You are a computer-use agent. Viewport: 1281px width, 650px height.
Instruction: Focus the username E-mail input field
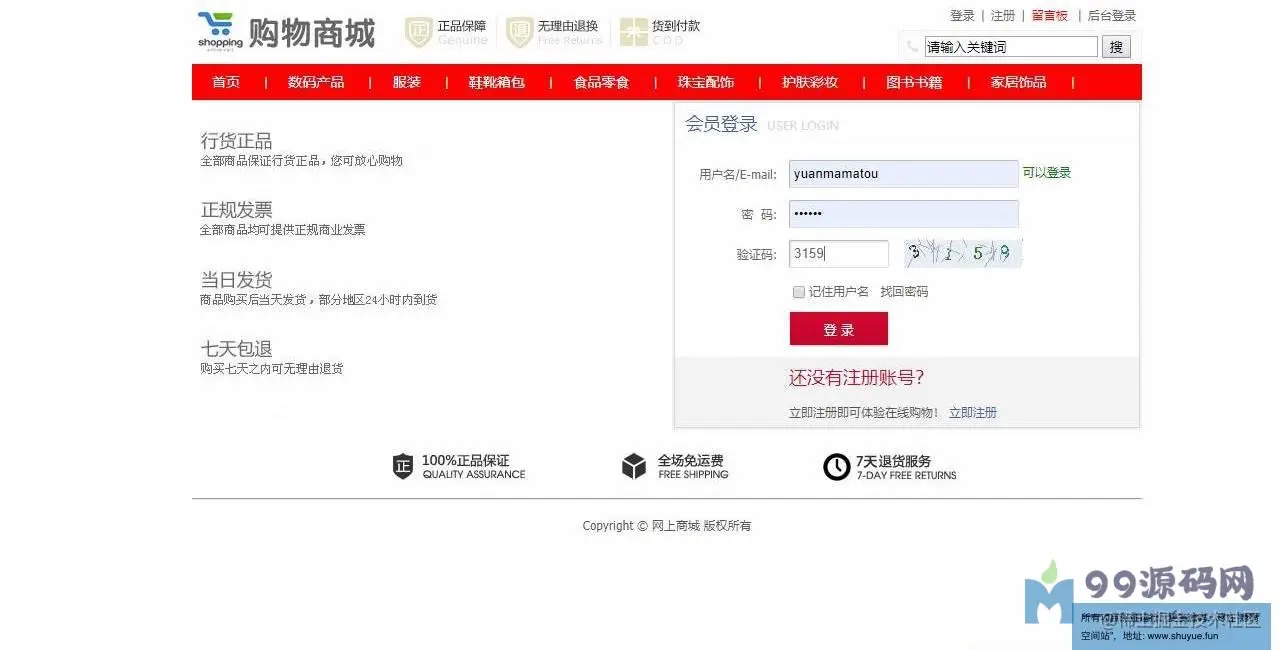tap(904, 174)
